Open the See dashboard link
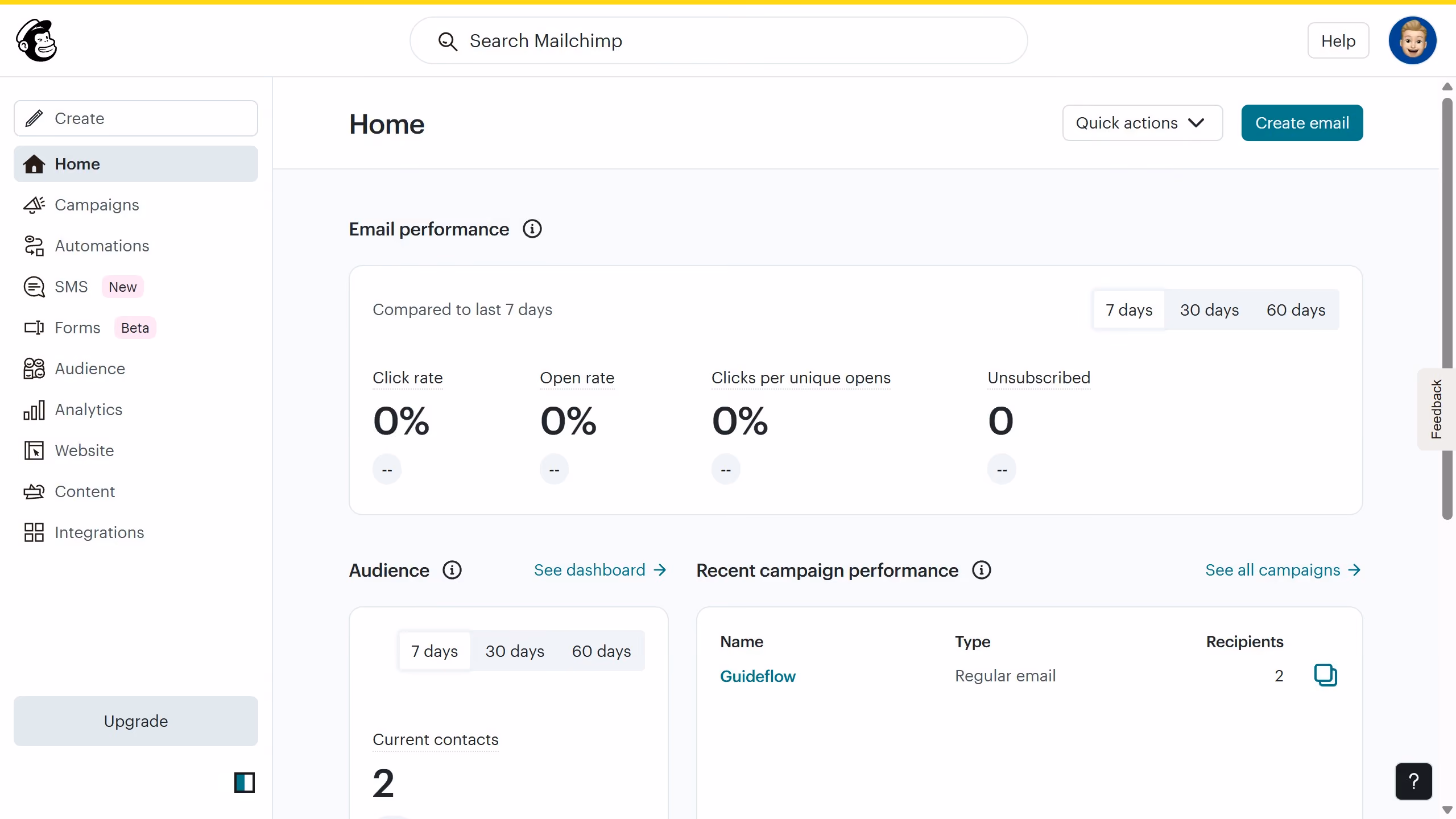Viewport: 1456px width, 819px height. (600, 570)
